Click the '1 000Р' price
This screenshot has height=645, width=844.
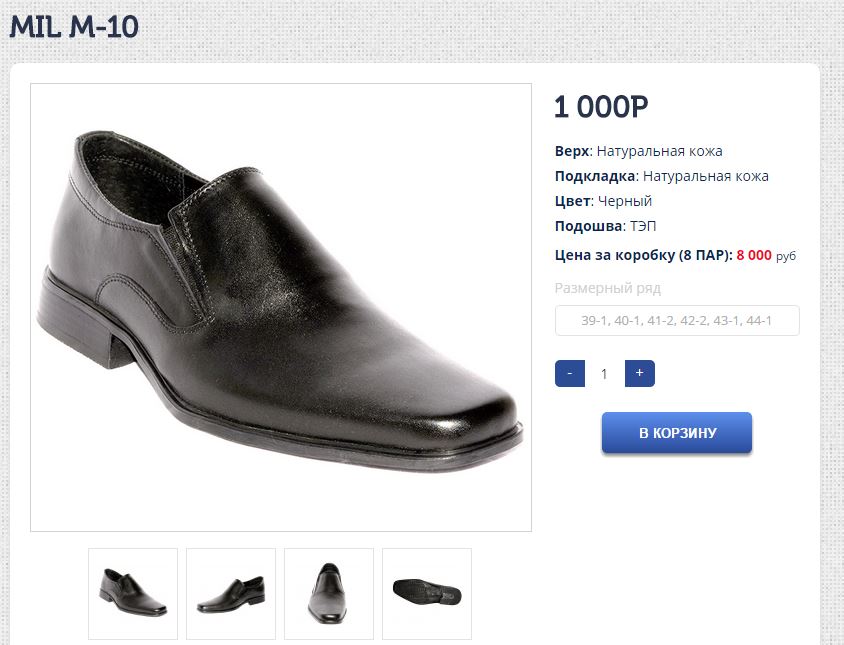(x=602, y=107)
